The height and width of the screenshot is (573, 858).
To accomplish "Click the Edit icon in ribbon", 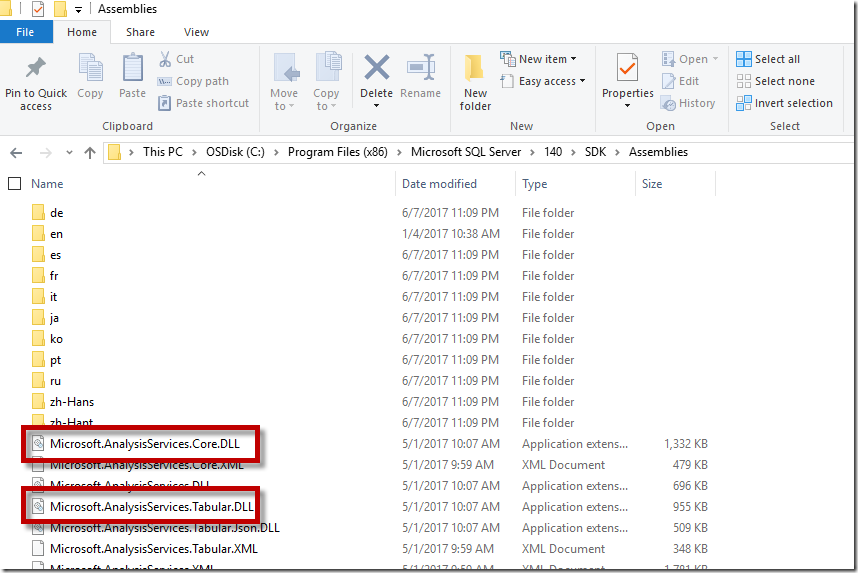I will (668, 81).
